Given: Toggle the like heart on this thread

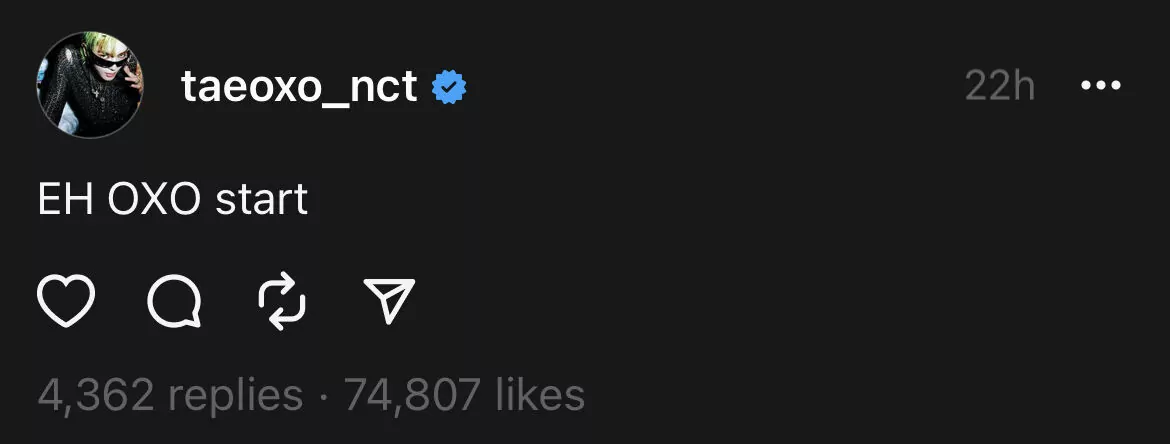Looking at the screenshot, I should (x=66, y=300).
